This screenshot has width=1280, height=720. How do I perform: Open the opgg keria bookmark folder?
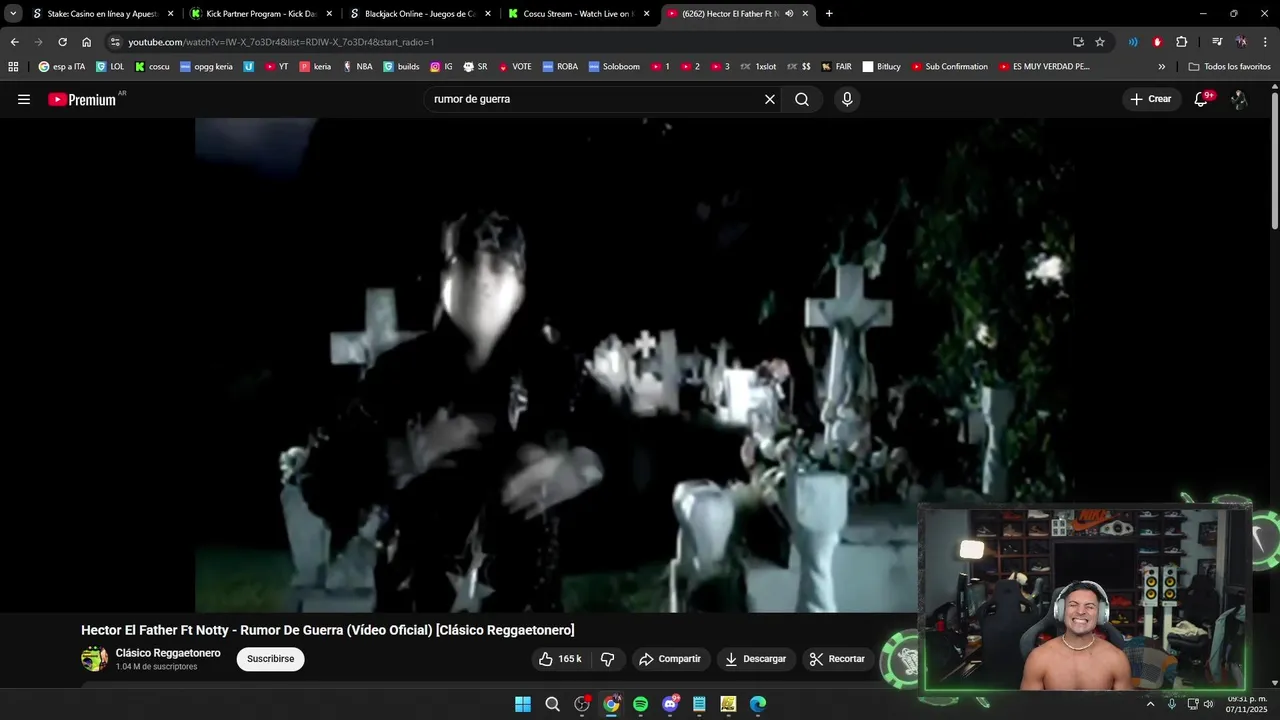coord(206,67)
